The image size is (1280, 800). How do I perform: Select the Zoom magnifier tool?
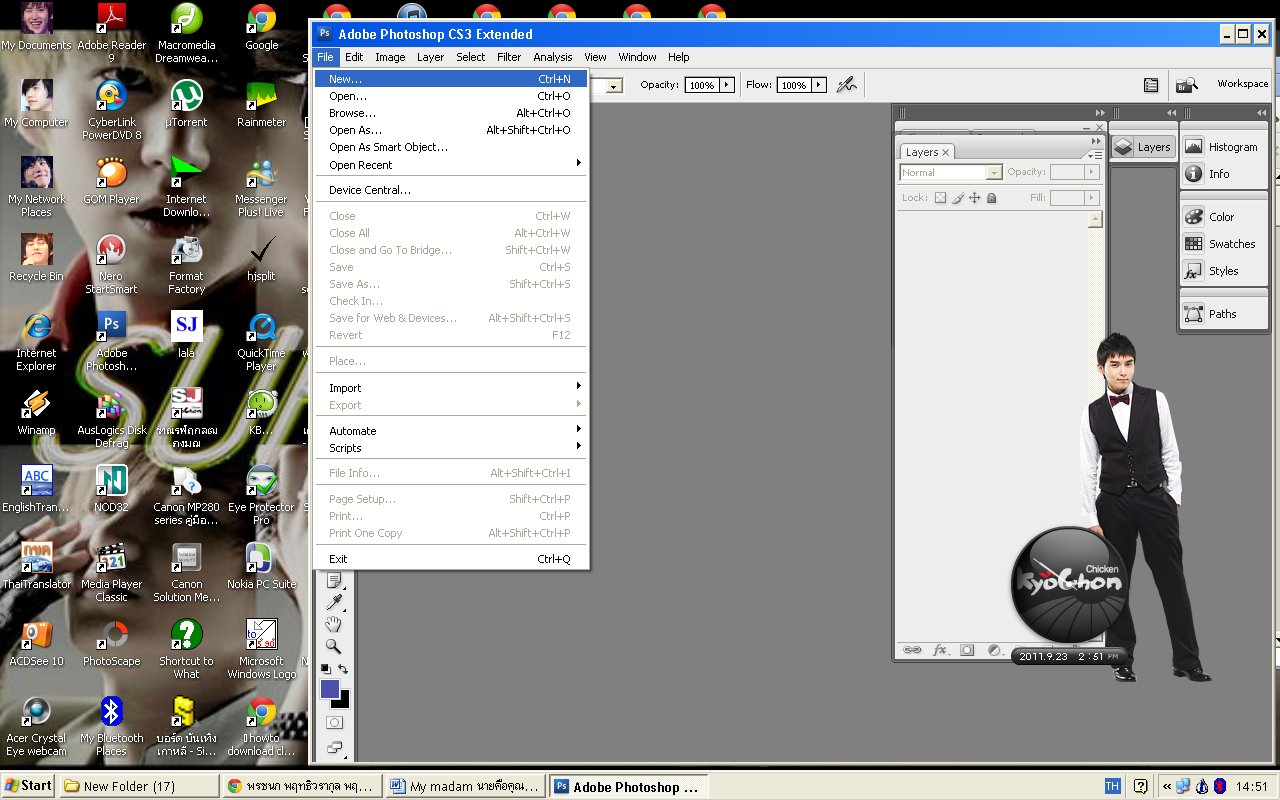point(334,646)
